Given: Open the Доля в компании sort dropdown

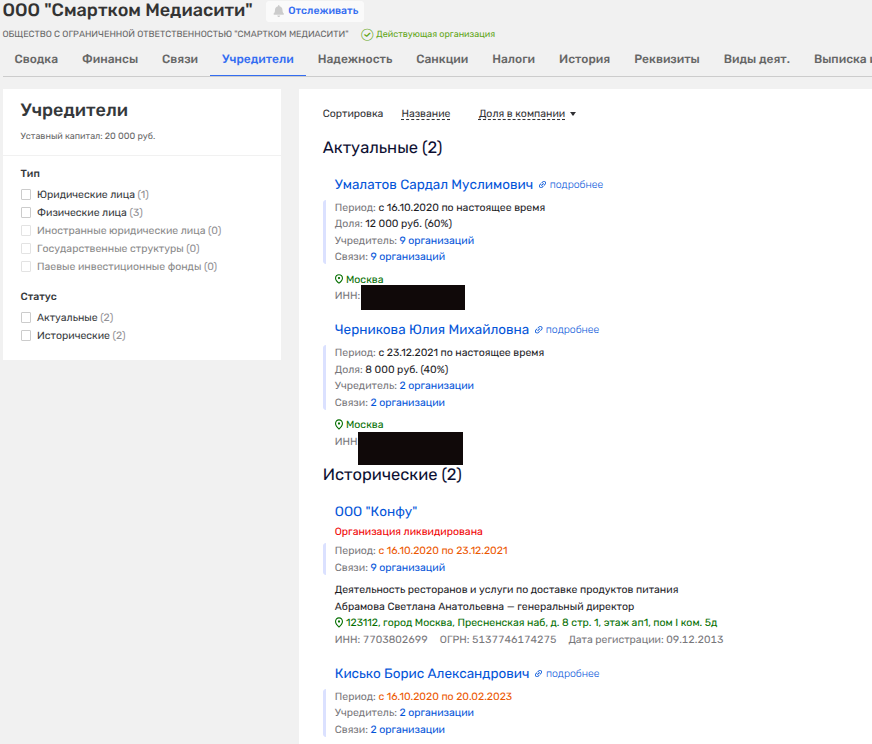Looking at the screenshot, I should [527, 114].
